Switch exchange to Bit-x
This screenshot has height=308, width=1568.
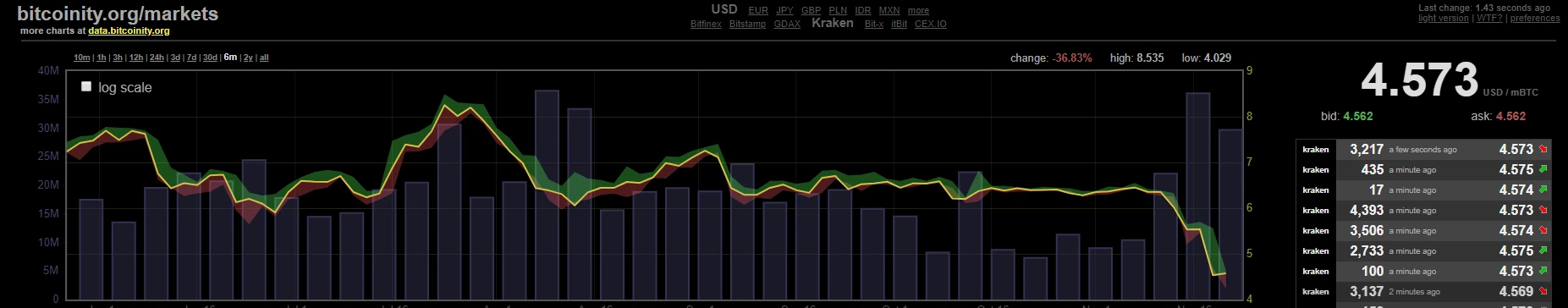point(874,25)
